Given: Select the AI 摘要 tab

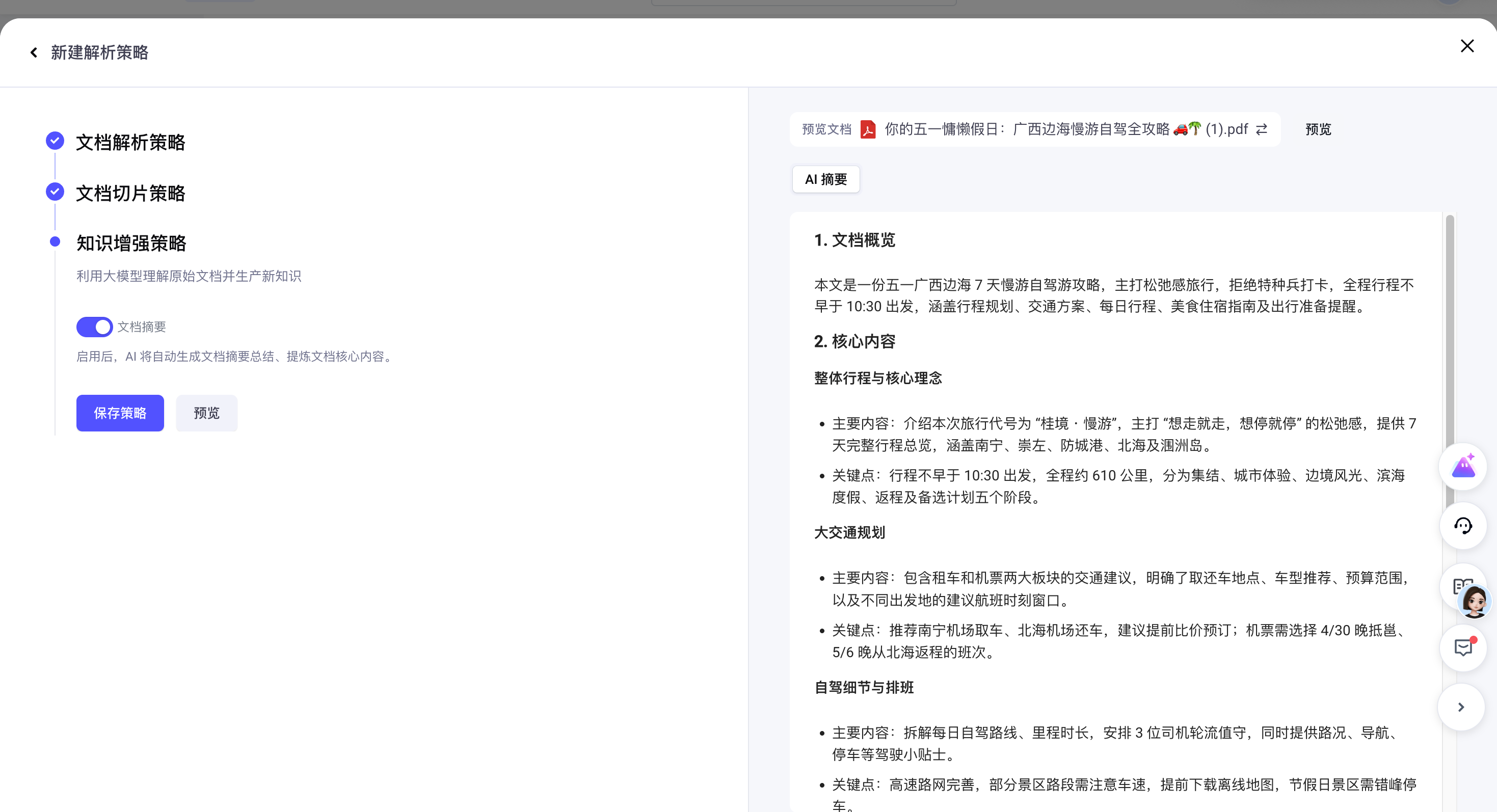Looking at the screenshot, I should 826,179.
